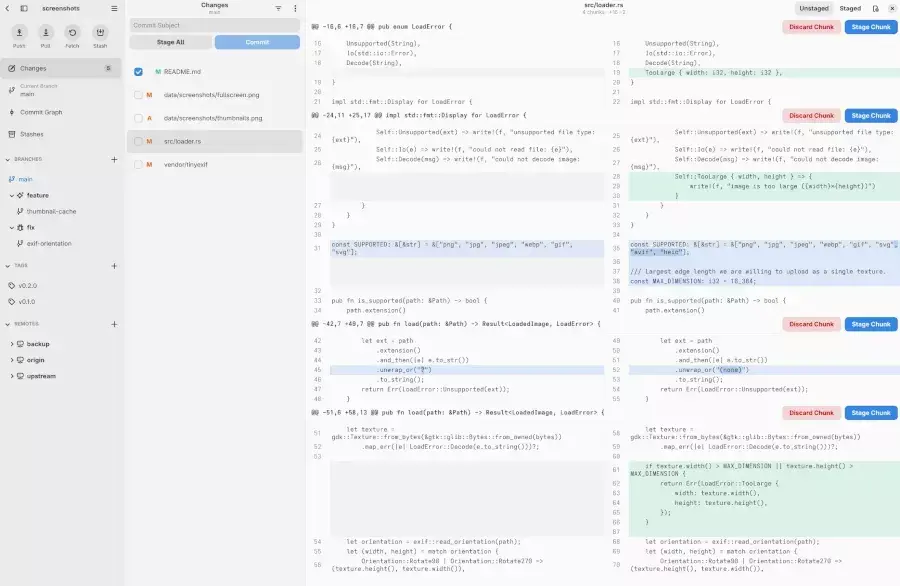The width and height of the screenshot is (900, 586).
Task: Click the fix folder bug icon
Action: coord(20,227)
